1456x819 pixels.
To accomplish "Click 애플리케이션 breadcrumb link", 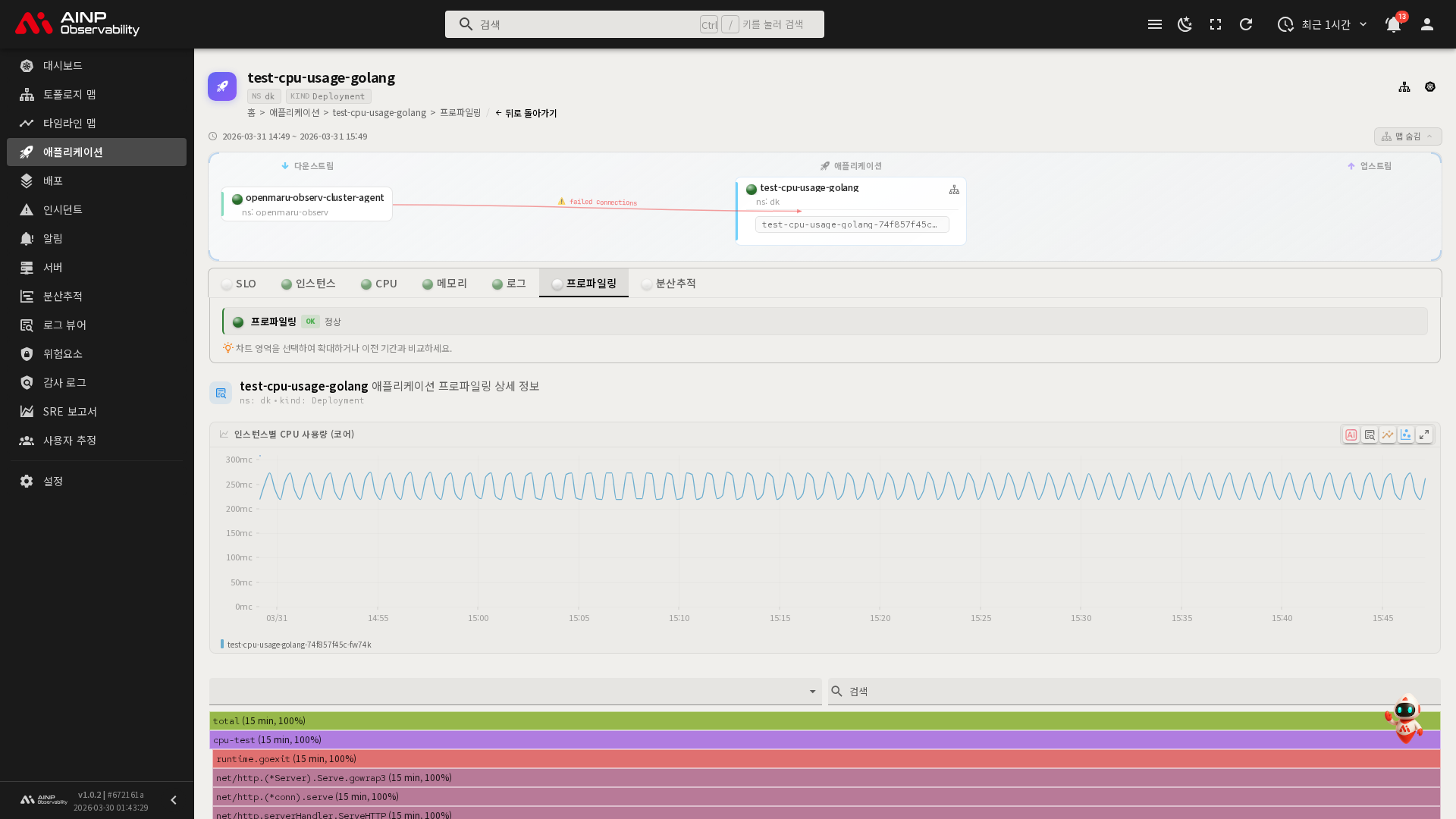I will click(294, 113).
